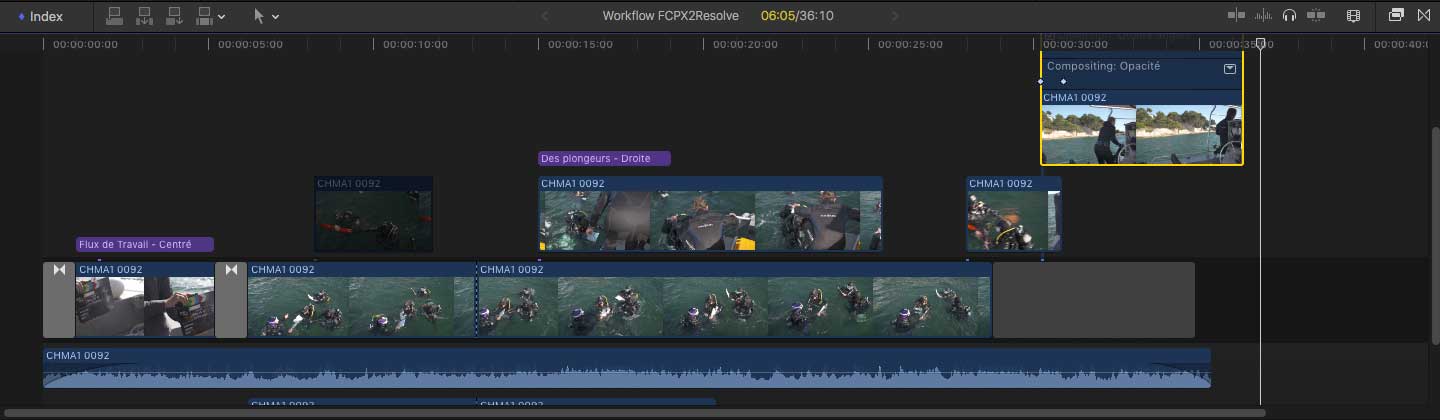Toggle audio skimming waveform icon
Image resolution: width=1440 pixels, height=420 pixels.
[1264, 16]
